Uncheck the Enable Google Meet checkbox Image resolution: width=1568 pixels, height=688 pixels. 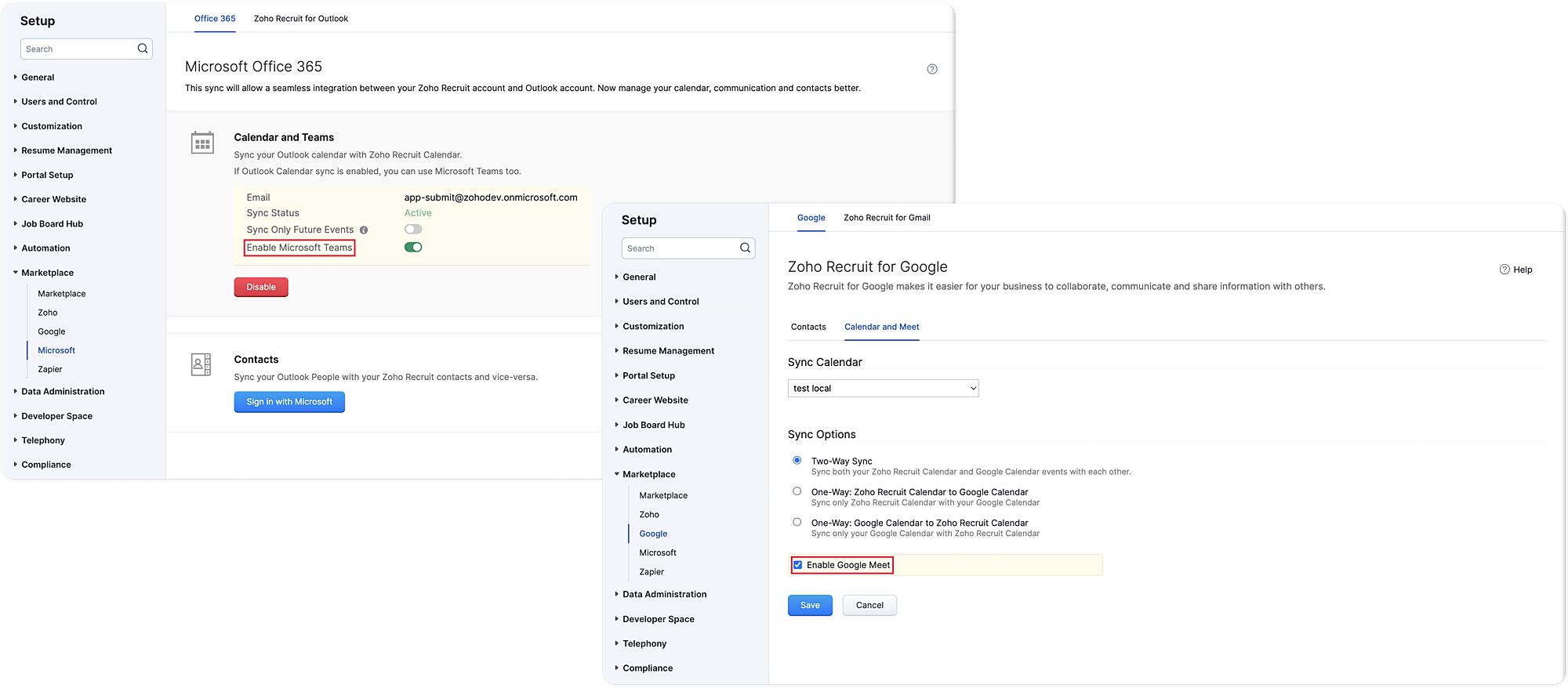coord(798,565)
